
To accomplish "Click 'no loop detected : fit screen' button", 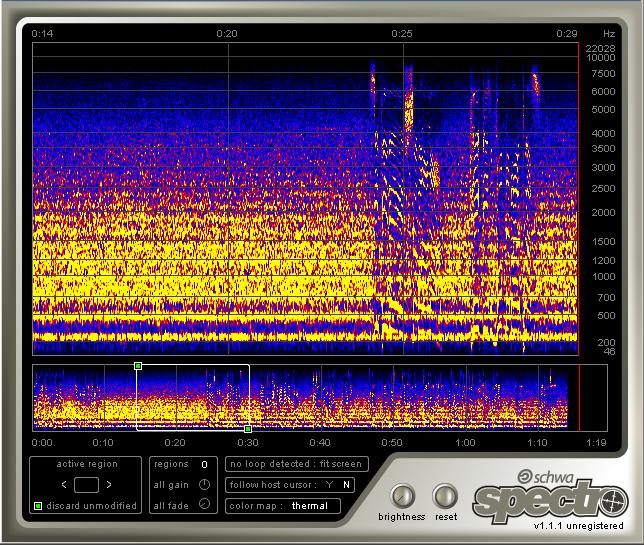I will [297, 464].
